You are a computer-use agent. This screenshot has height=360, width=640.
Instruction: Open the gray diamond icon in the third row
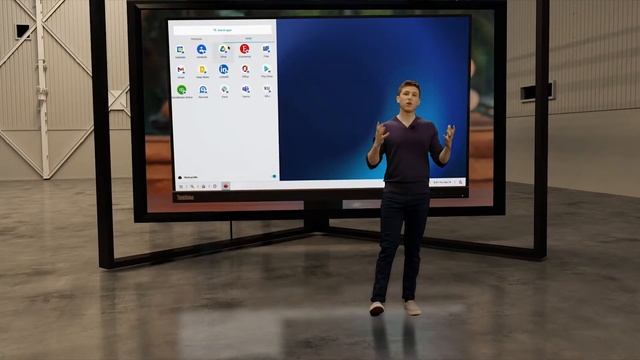pos(224,89)
